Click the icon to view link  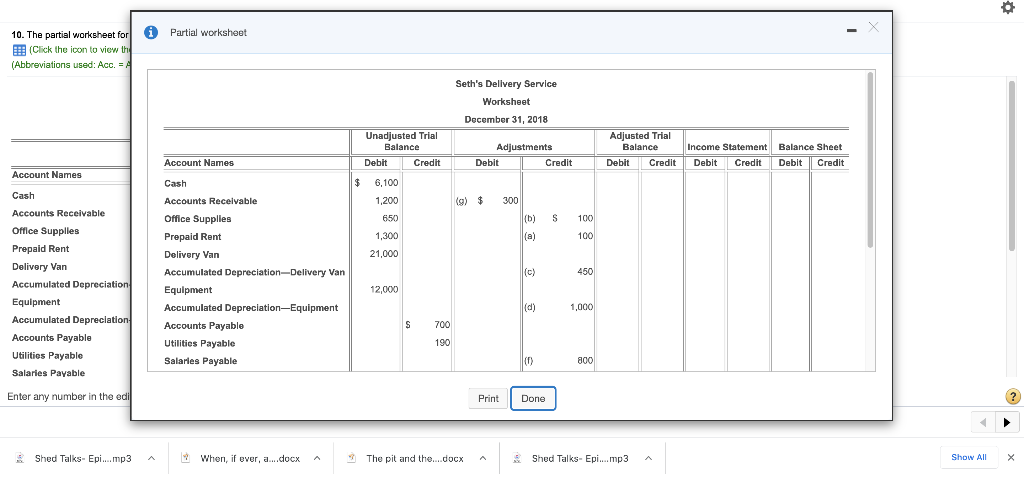tap(79, 50)
